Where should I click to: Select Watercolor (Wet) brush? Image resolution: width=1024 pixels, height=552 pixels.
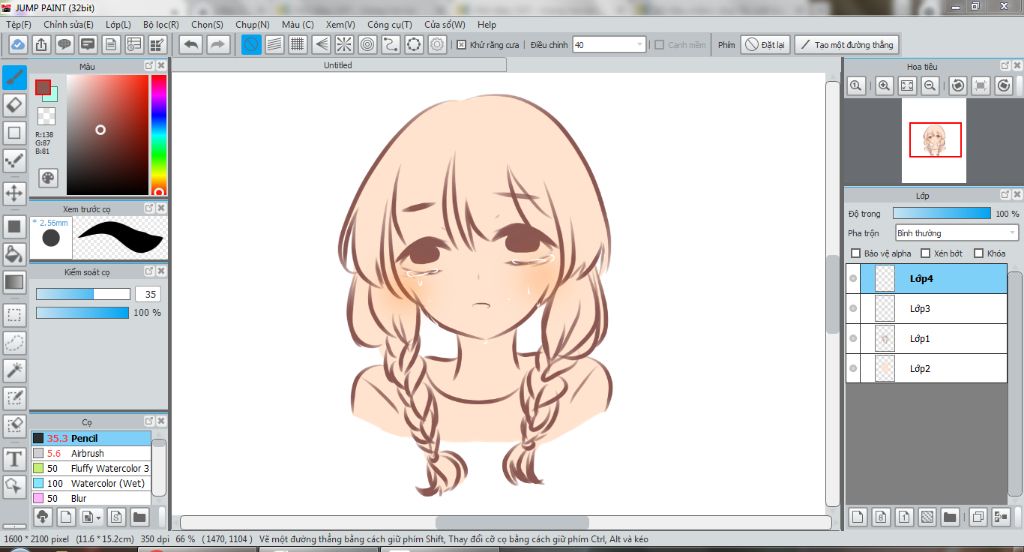(x=91, y=483)
